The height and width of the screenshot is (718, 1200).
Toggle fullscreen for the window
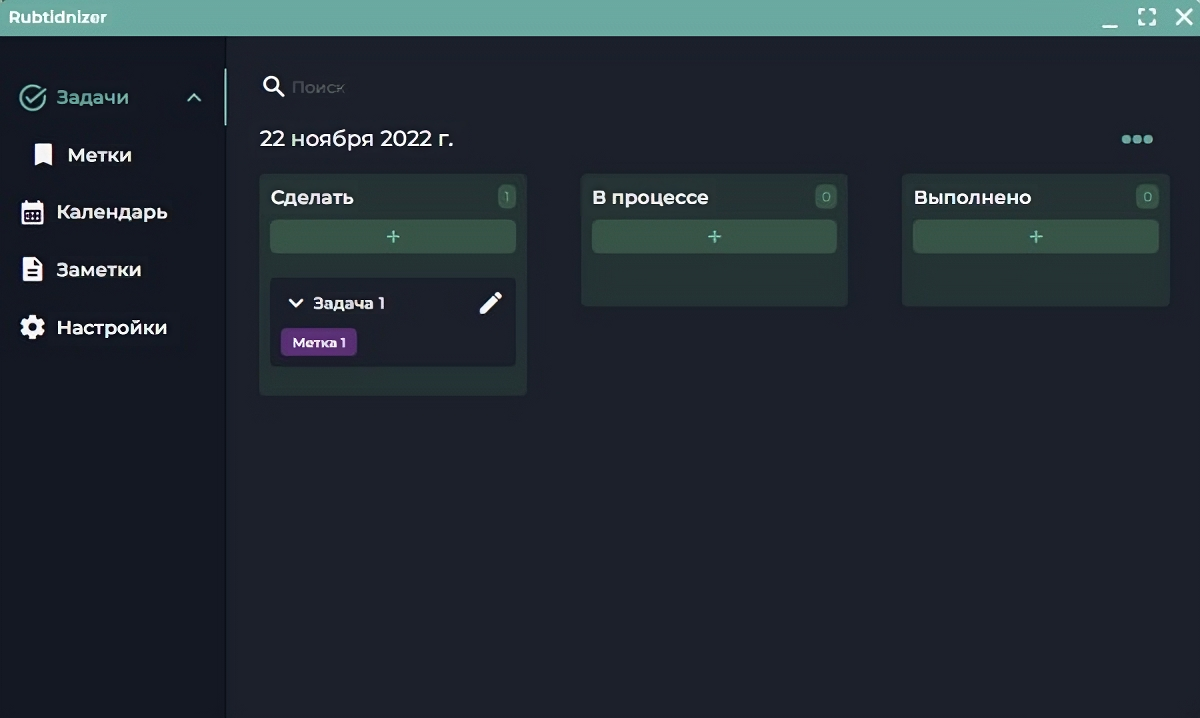coord(1147,17)
